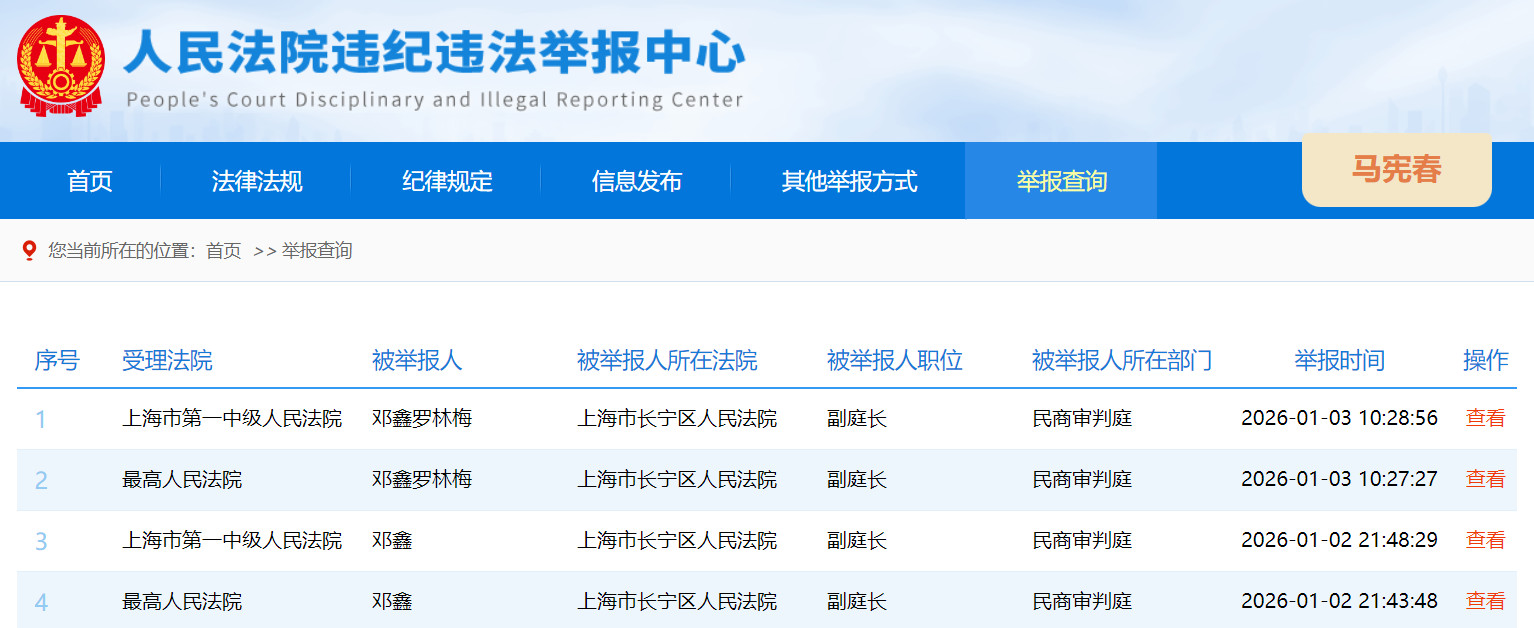Viewport: 1534px width, 628px height.
Task: Click the 被举报人职位 column header
Action: [x=892, y=361]
